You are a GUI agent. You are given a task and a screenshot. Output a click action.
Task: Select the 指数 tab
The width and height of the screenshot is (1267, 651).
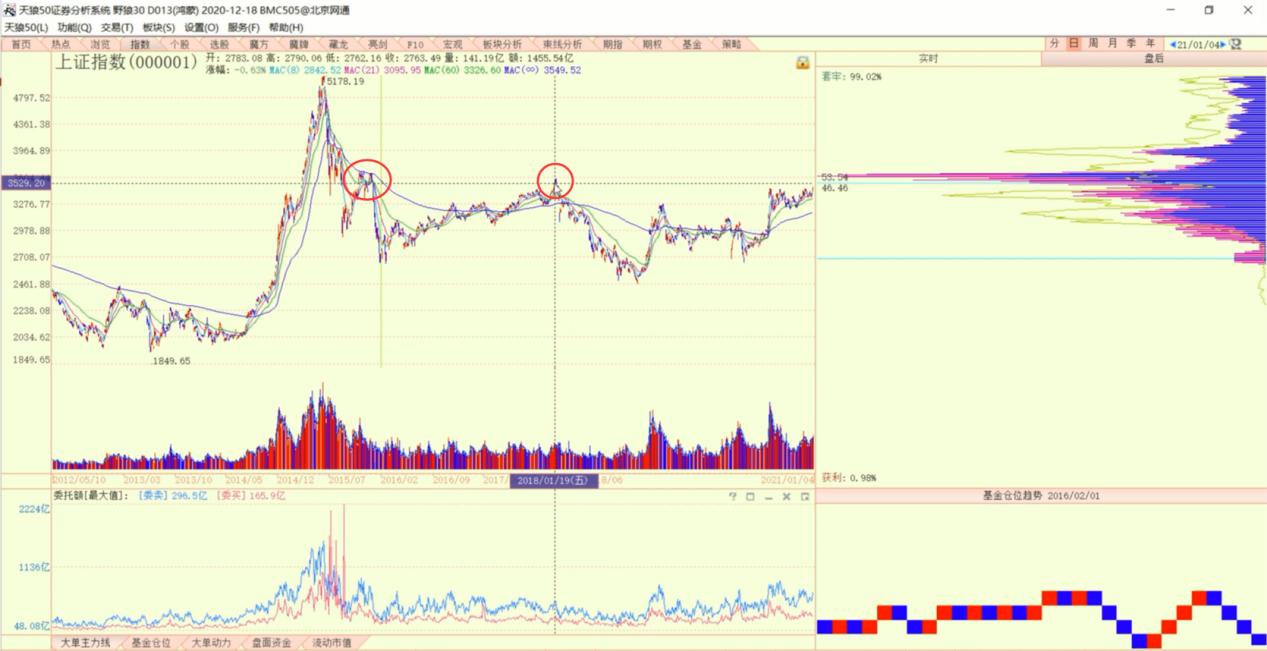tap(140, 44)
